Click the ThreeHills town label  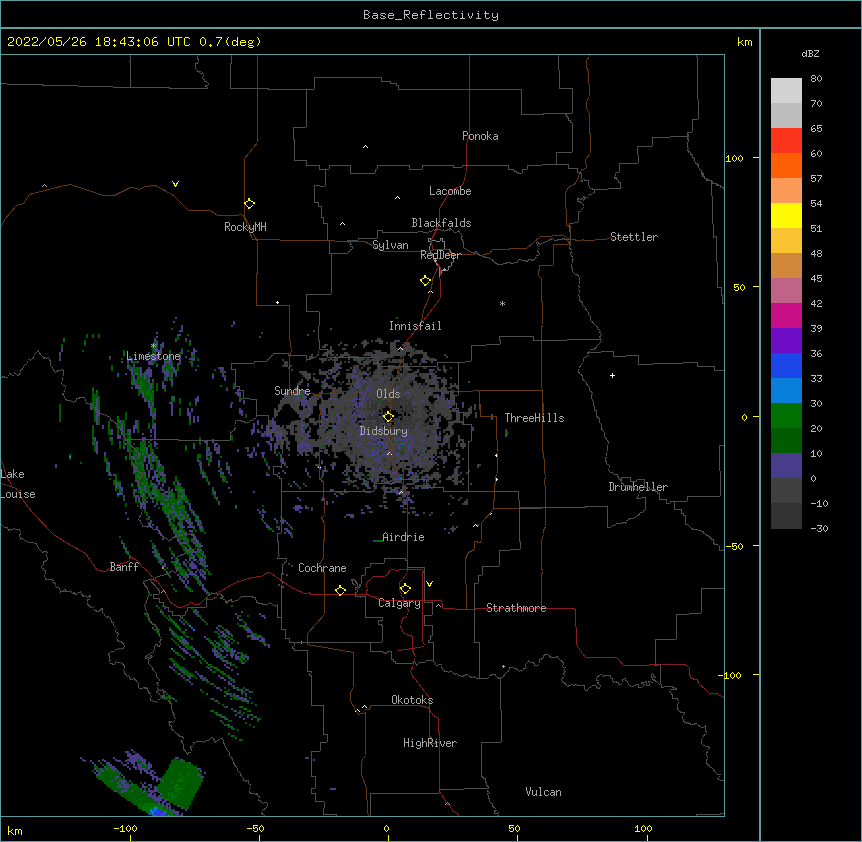coord(534,418)
